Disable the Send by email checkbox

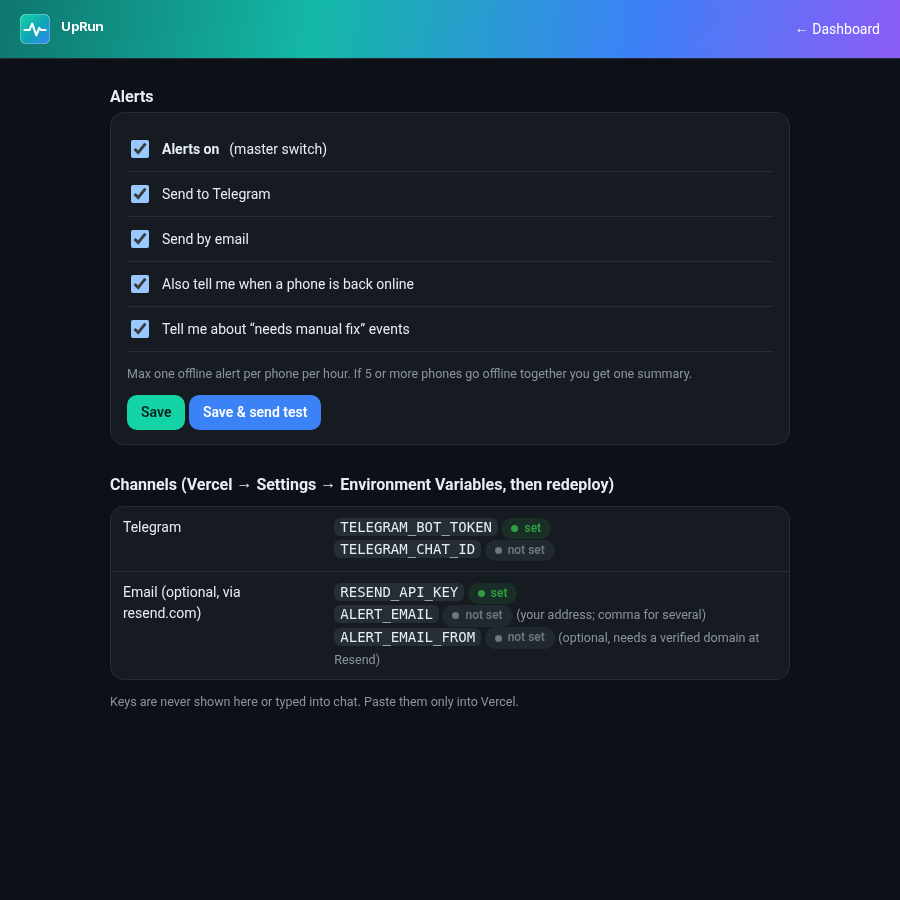coord(140,239)
